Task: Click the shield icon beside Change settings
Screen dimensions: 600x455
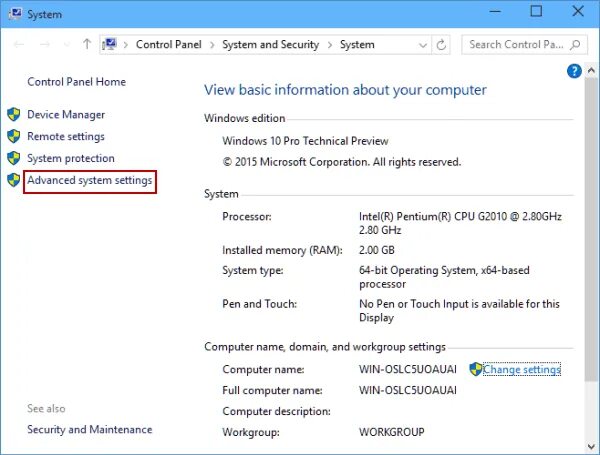Action: tap(476, 369)
